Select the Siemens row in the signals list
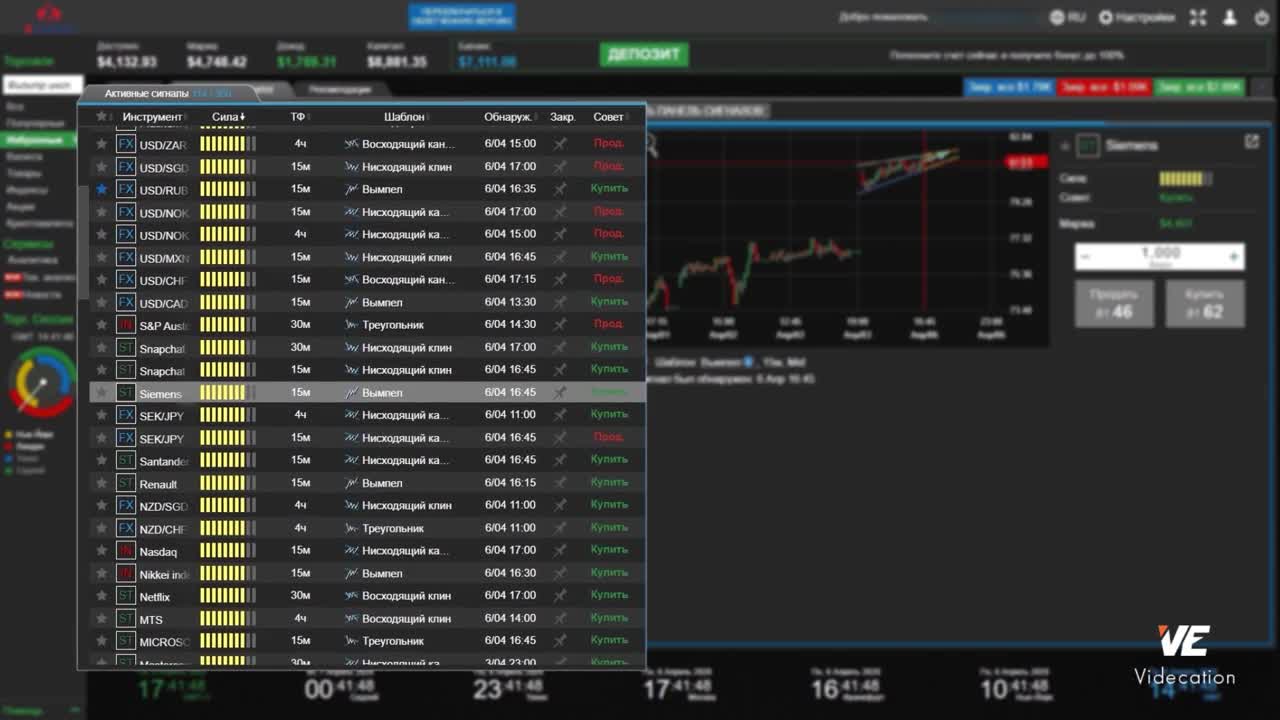 pyautogui.click(x=367, y=393)
